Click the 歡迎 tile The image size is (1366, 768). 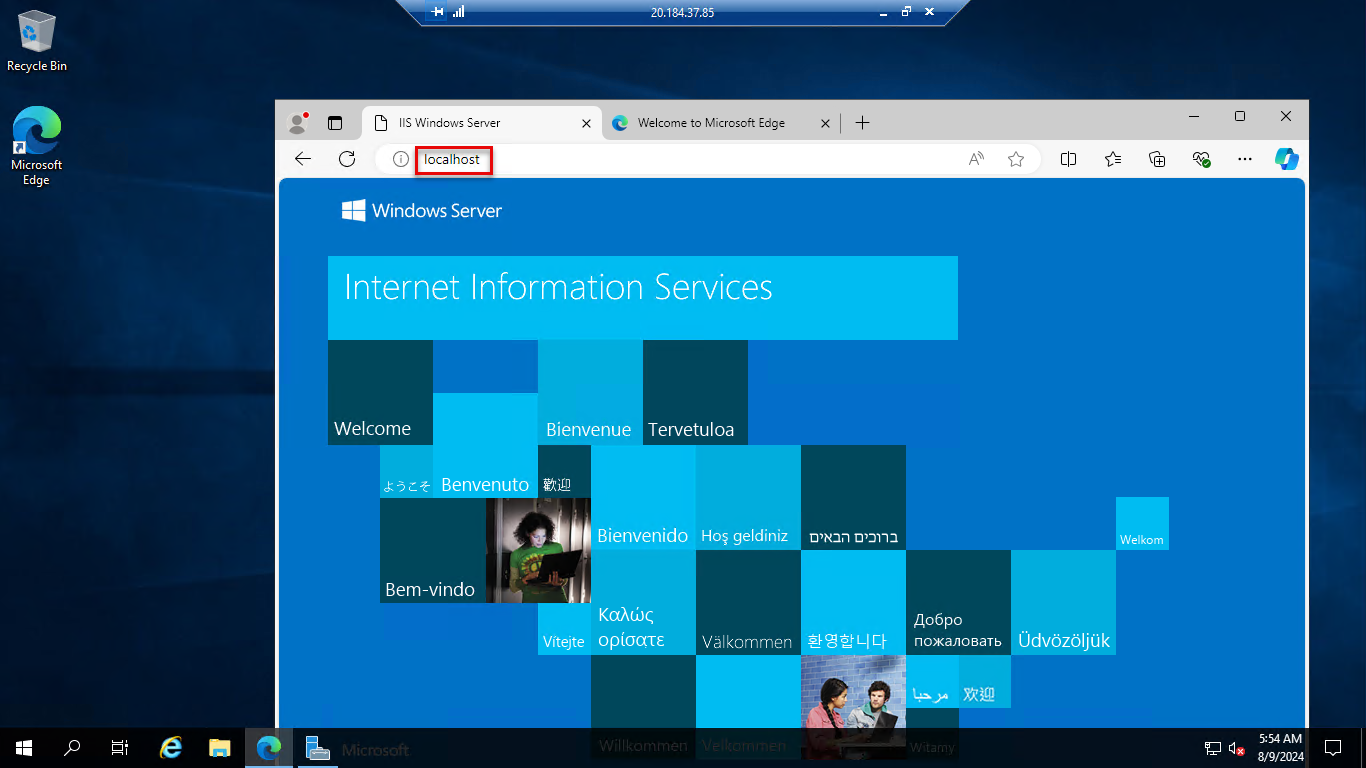point(564,471)
